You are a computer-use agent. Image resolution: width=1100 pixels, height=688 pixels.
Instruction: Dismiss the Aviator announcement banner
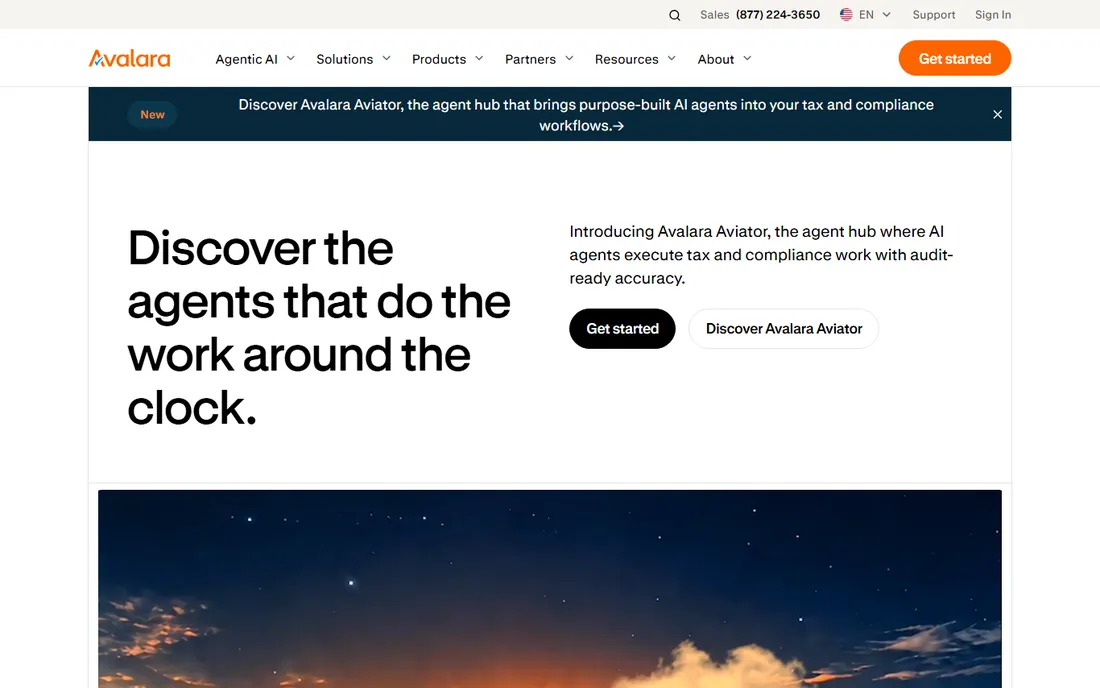coord(997,114)
